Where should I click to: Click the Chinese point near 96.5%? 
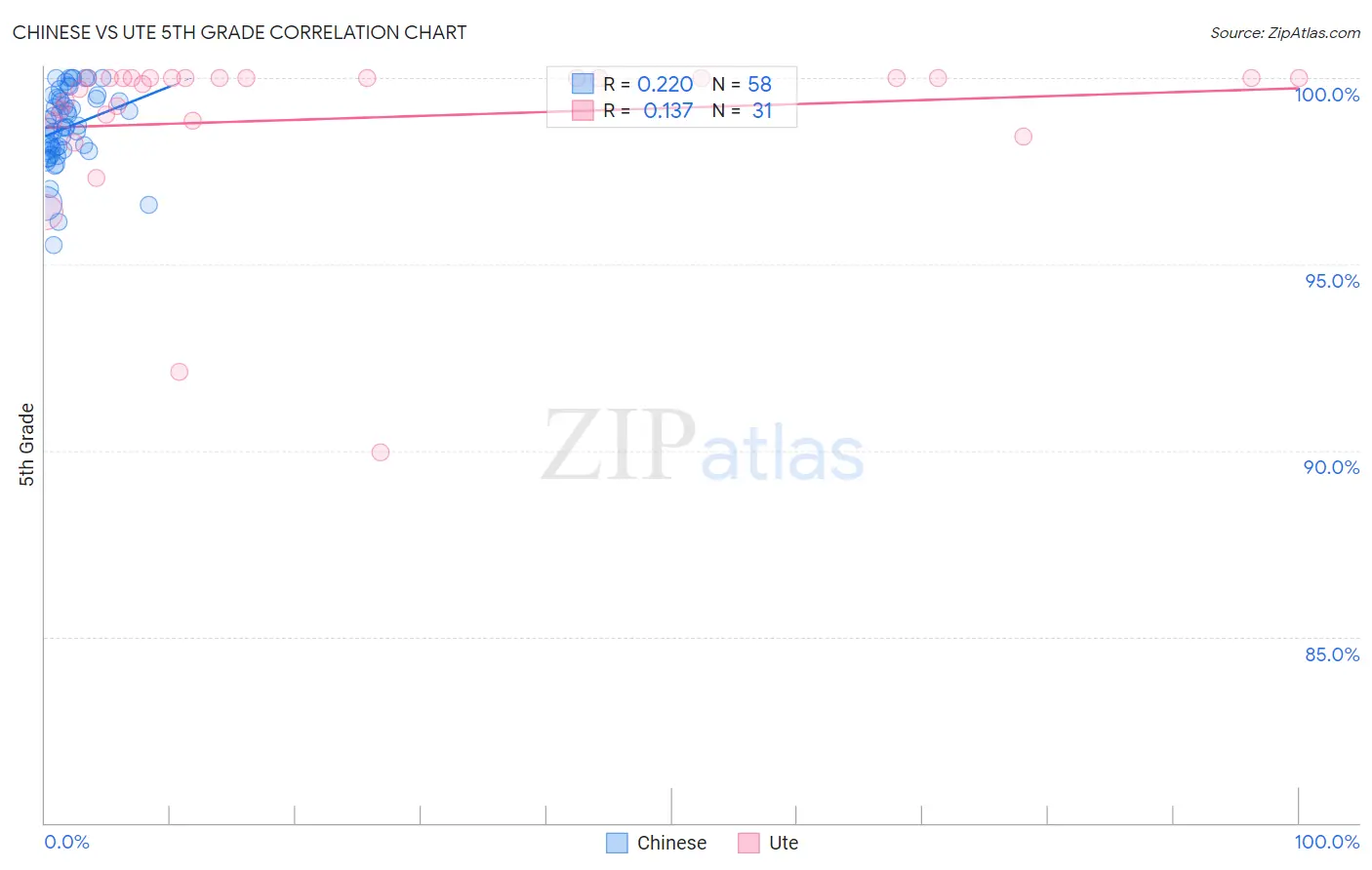148,205
